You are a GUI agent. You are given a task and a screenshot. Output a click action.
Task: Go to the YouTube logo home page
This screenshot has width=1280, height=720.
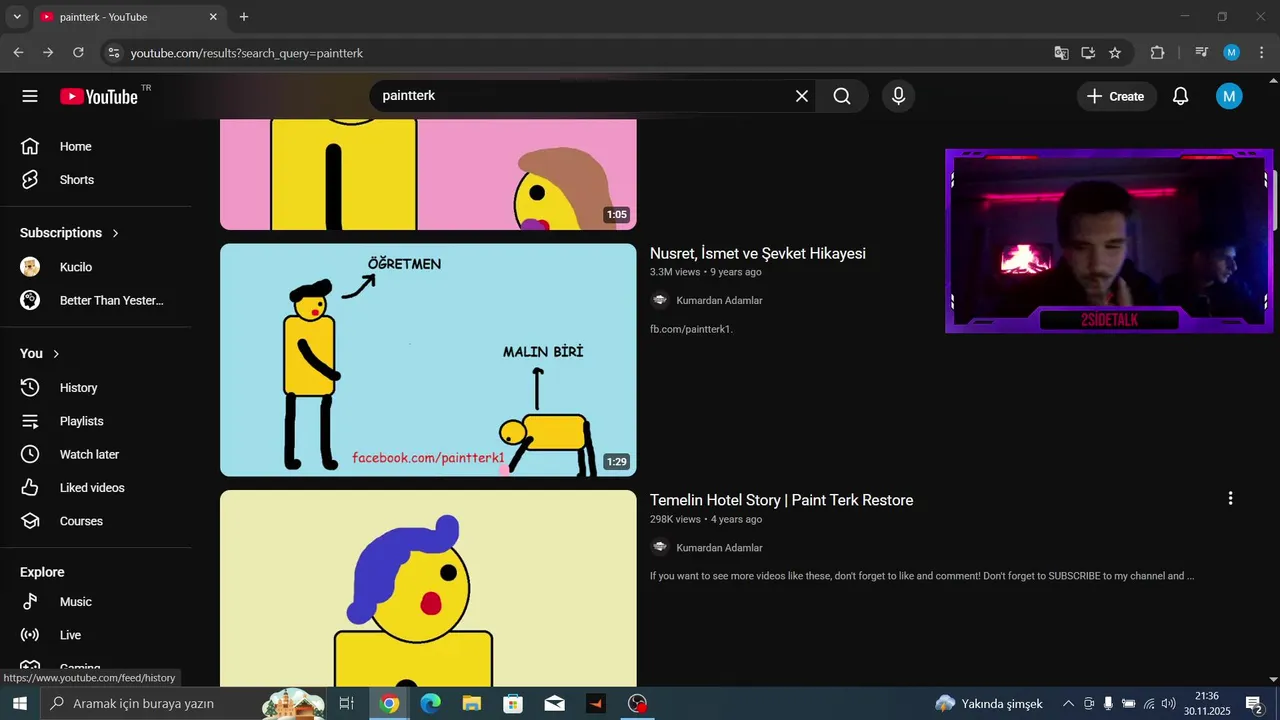coord(99,96)
